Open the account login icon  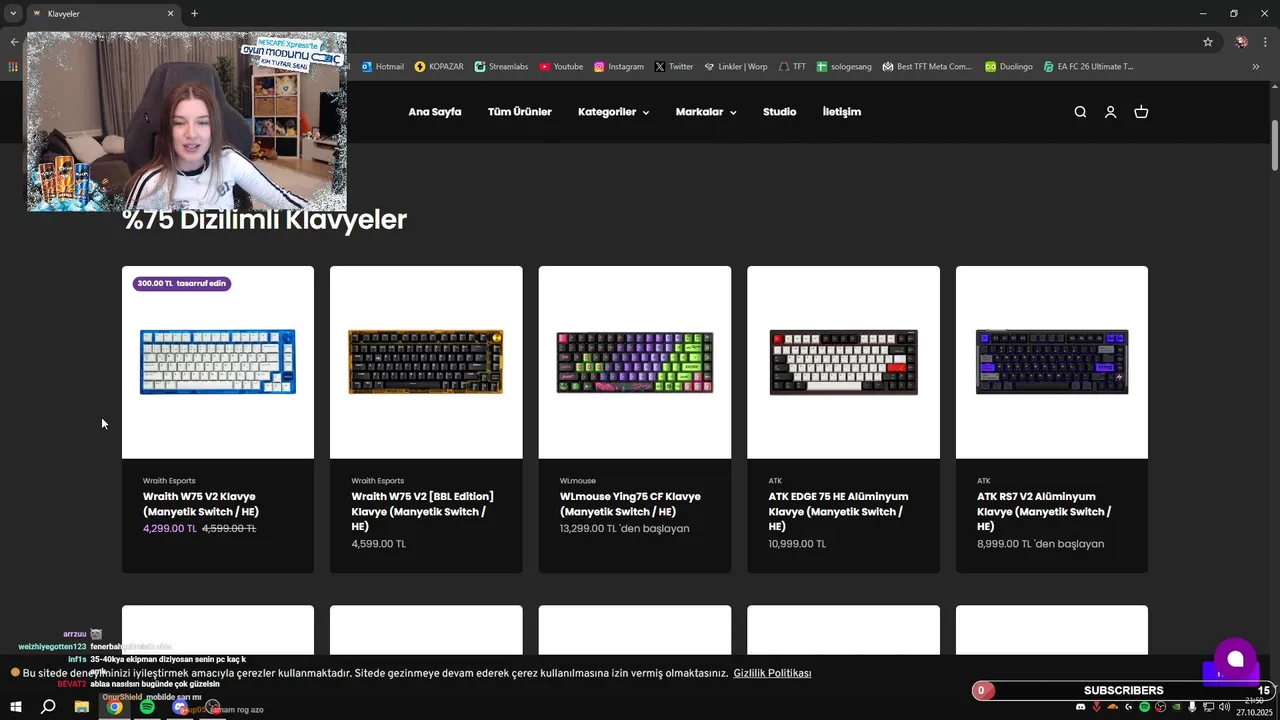[1110, 112]
